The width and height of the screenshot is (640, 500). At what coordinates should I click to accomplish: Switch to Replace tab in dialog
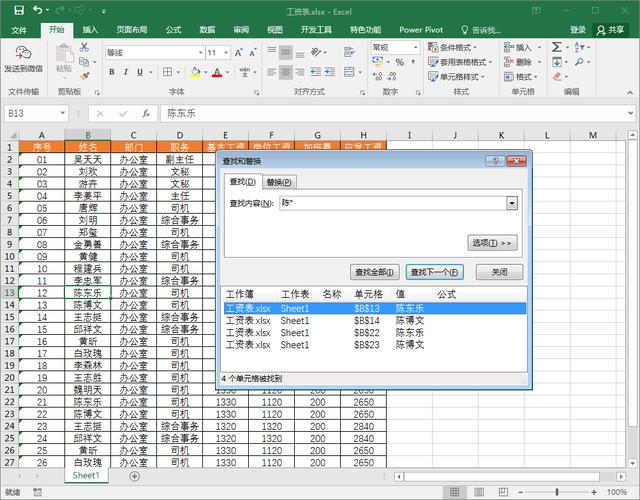pos(279,182)
